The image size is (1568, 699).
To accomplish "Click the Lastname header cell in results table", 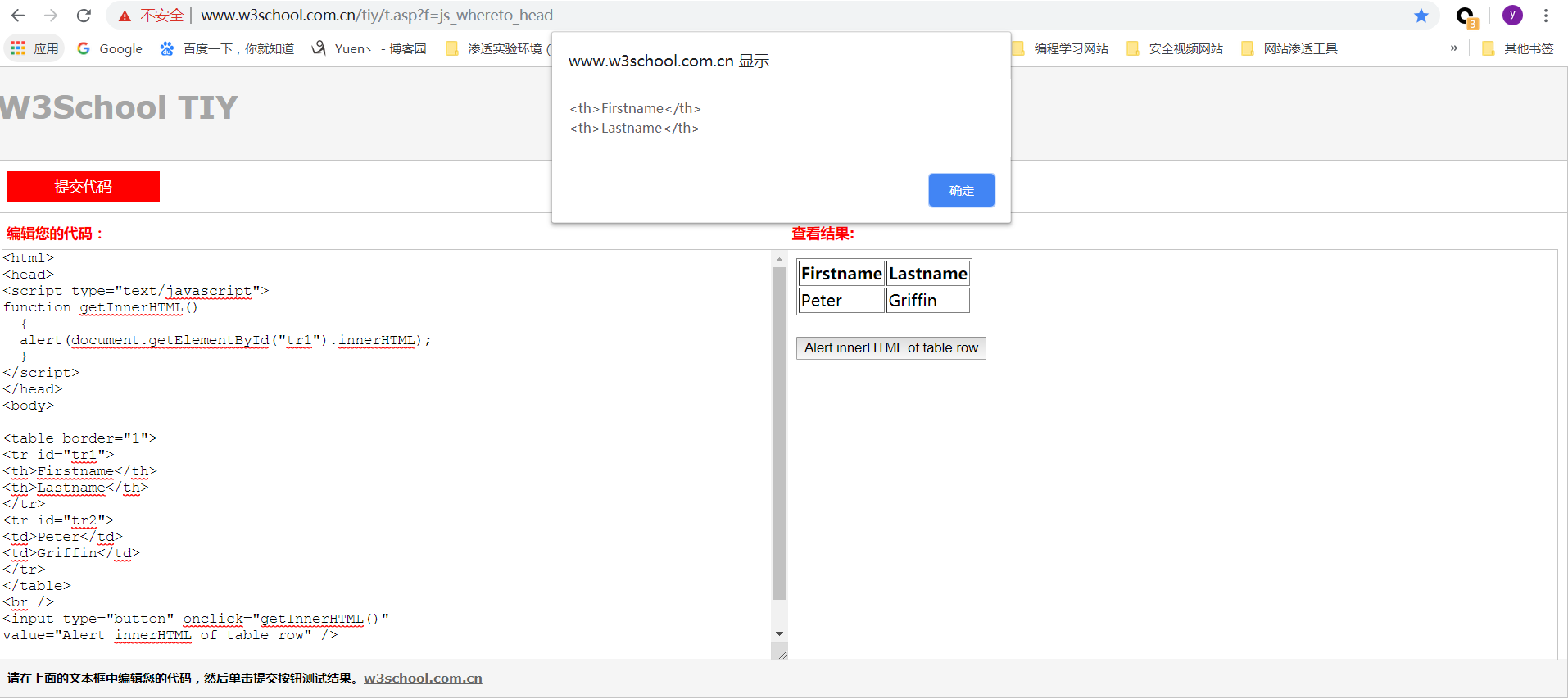I will click(928, 274).
